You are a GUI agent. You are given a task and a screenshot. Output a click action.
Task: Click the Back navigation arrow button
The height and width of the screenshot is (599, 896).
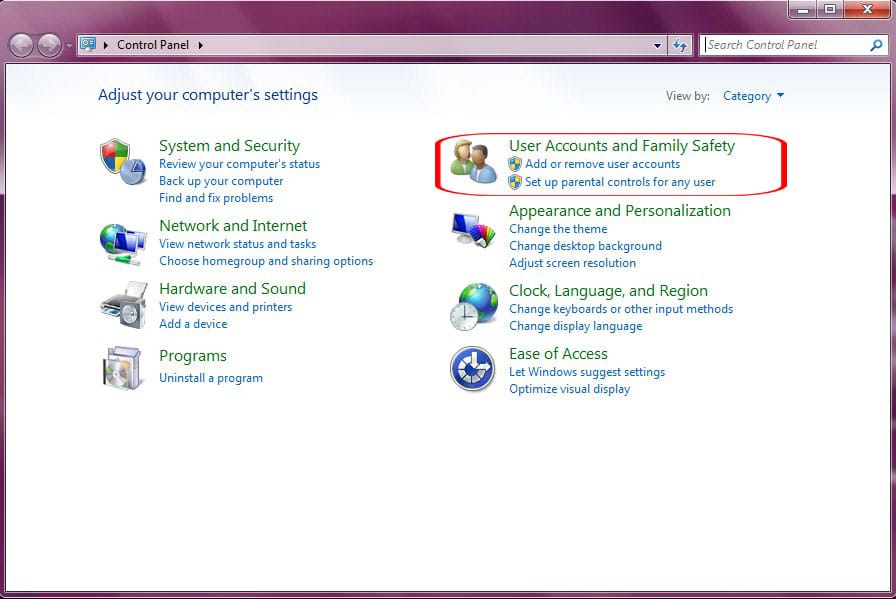(x=22, y=45)
